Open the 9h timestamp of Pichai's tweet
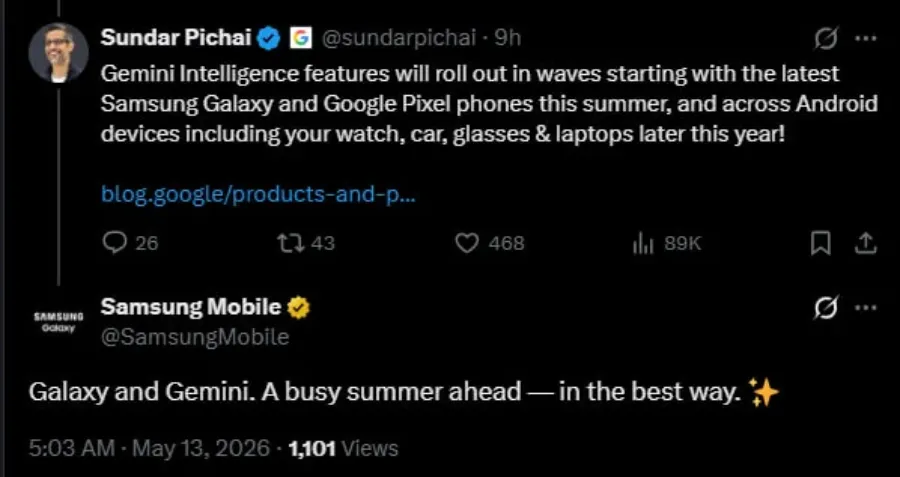Image resolution: width=900 pixels, height=477 pixels. click(x=507, y=38)
